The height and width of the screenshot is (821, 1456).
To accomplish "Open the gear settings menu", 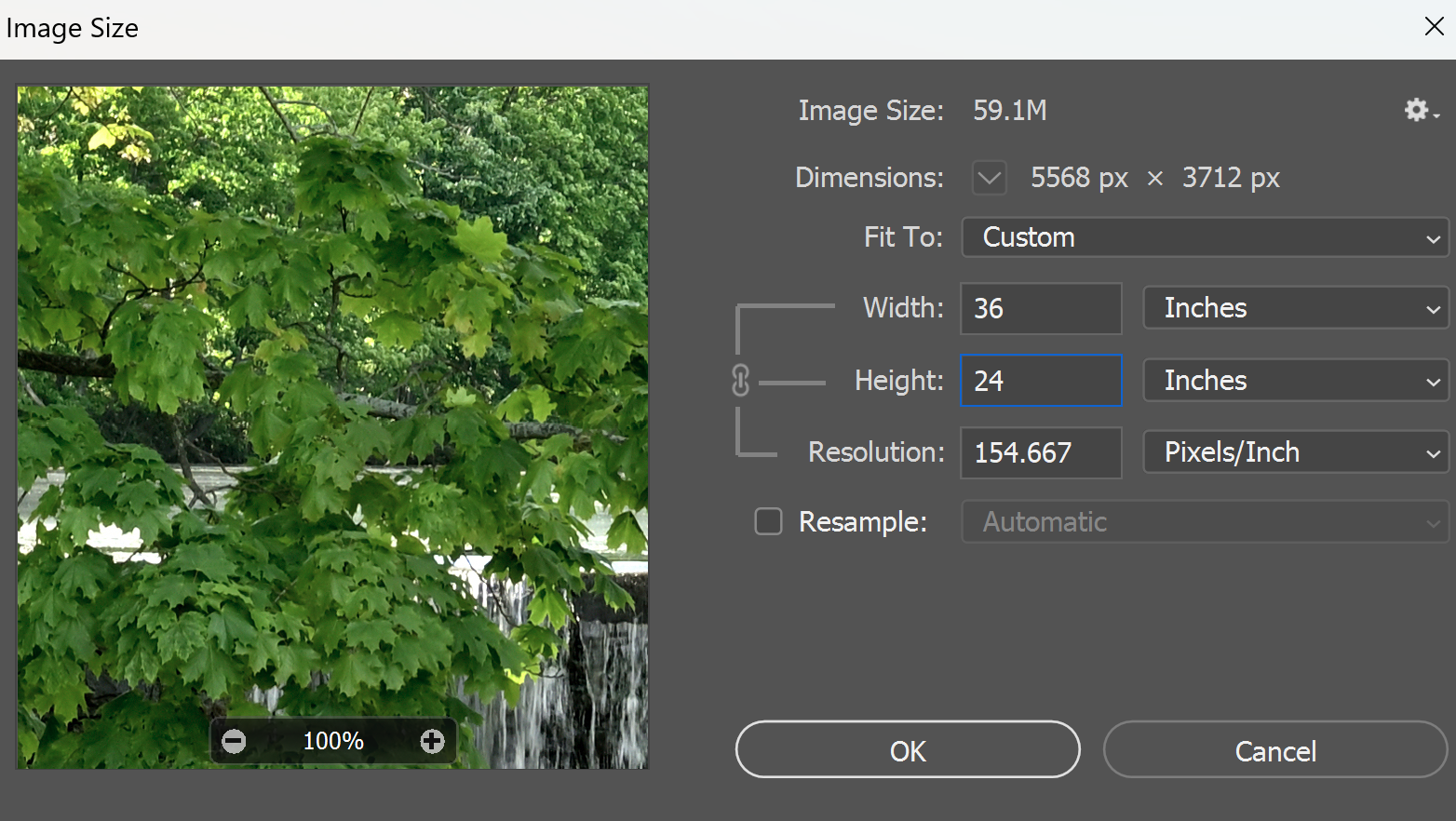I will (x=1421, y=111).
